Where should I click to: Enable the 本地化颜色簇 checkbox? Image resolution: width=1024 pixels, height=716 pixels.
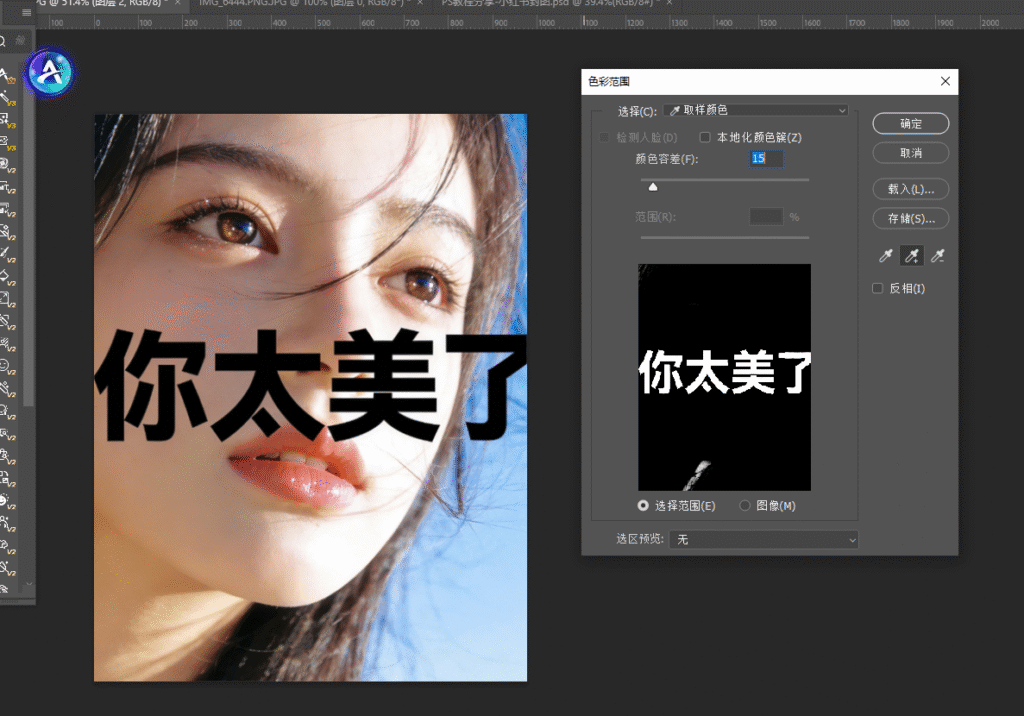705,137
